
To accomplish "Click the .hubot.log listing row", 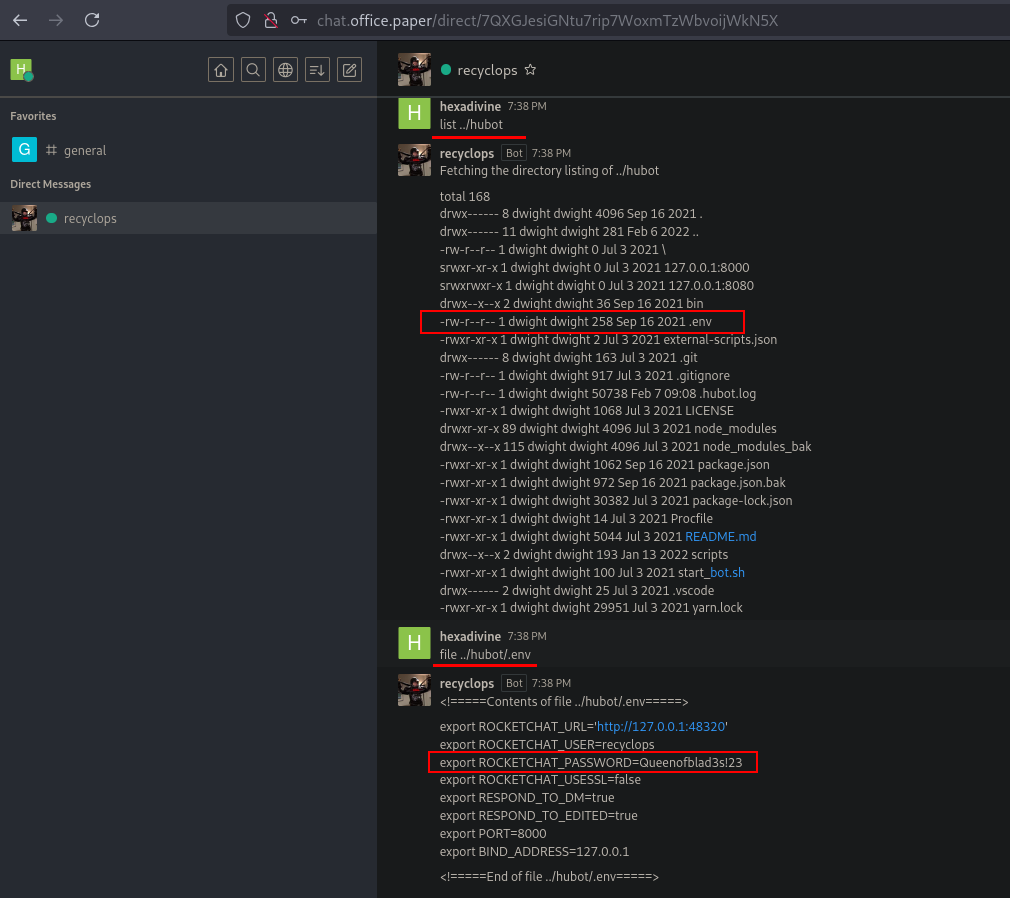I will [598, 394].
